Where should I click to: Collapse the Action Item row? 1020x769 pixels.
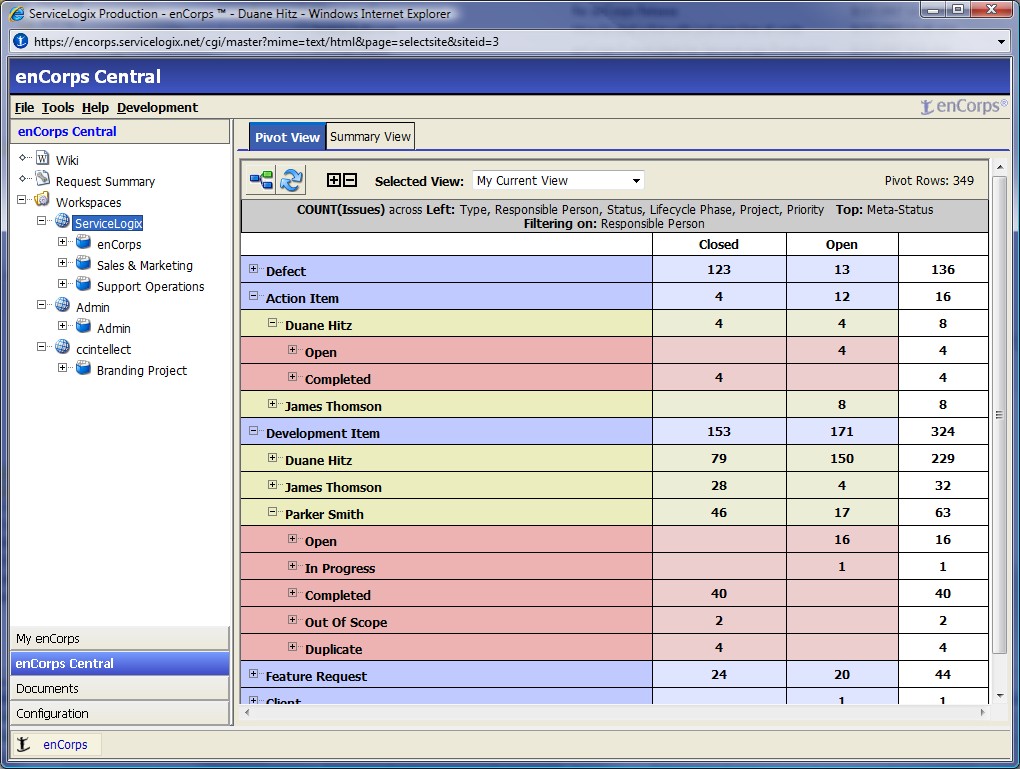tap(254, 295)
